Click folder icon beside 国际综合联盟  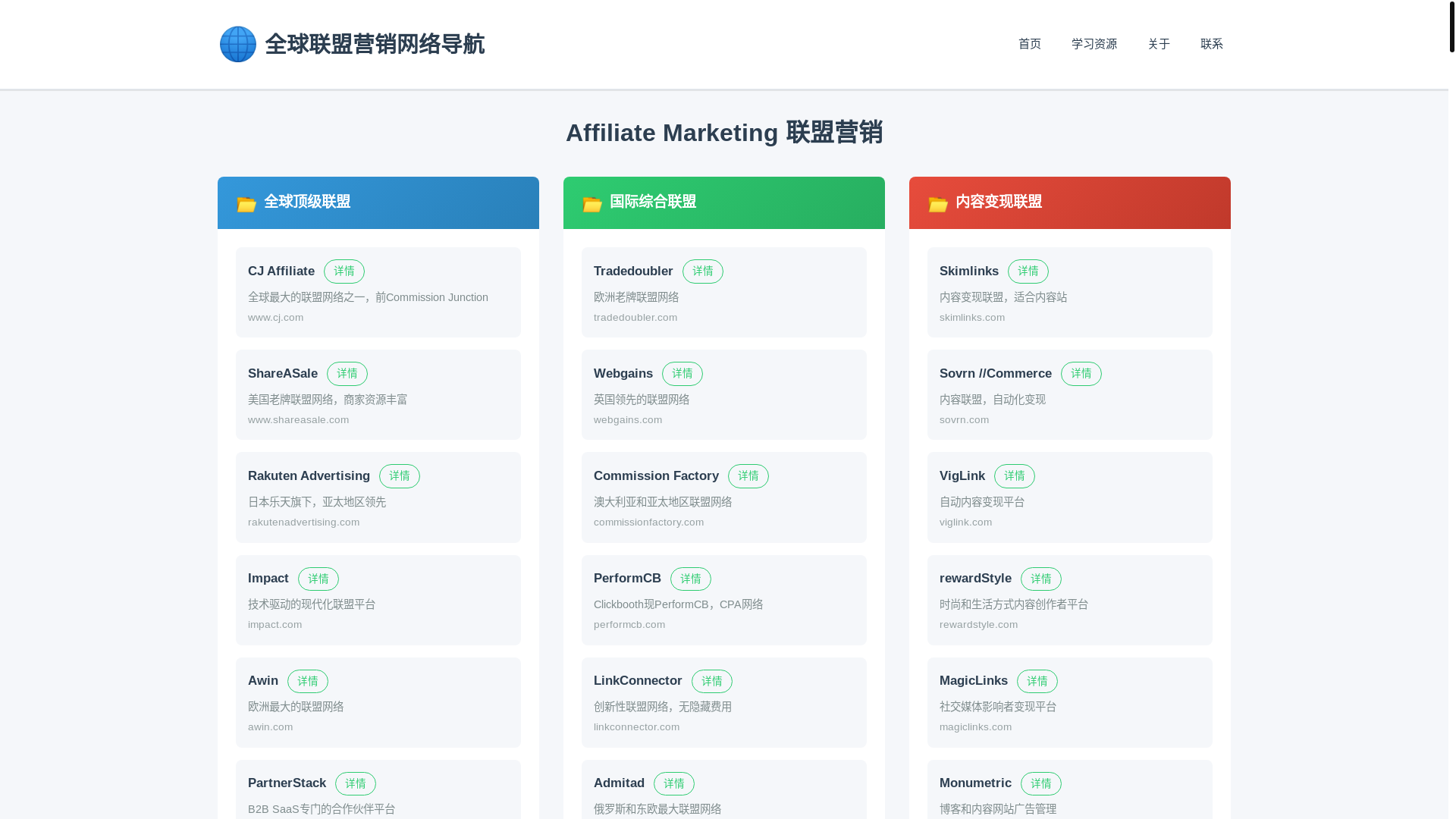point(592,203)
